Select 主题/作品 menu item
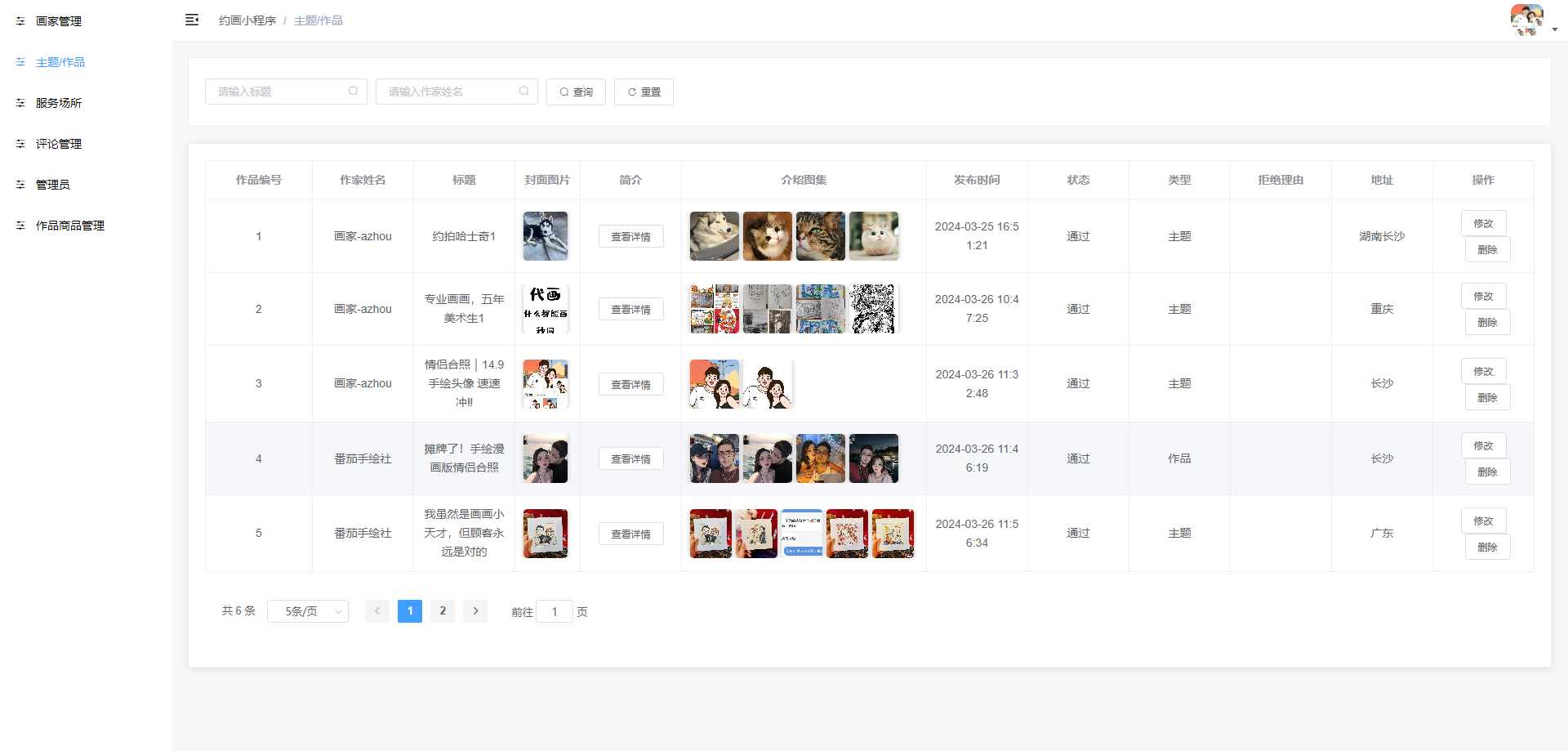 (x=86, y=62)
